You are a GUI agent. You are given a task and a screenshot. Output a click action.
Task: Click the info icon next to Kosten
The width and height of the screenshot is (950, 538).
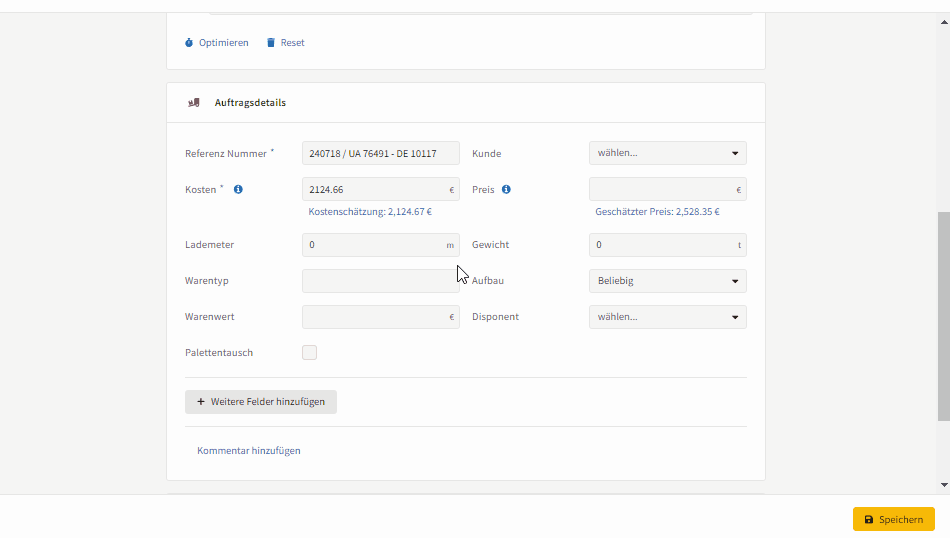point(238,189)
